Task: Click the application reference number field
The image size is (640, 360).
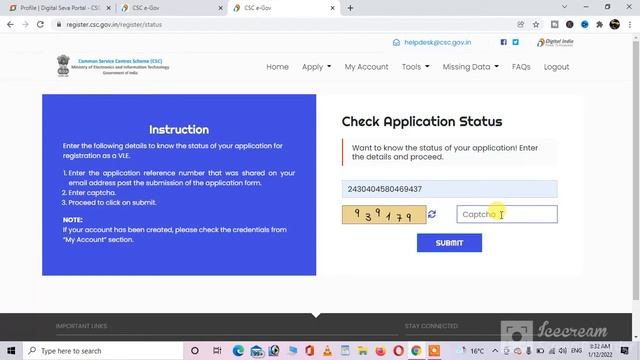Action: [449, 189]
